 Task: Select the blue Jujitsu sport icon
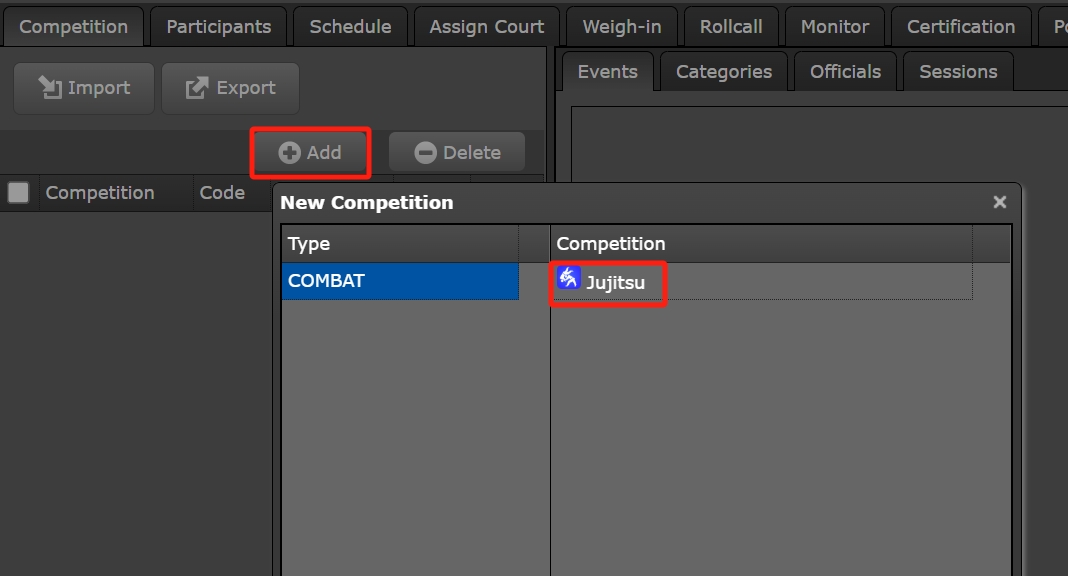pyautogui.click(x=569, y=278)
